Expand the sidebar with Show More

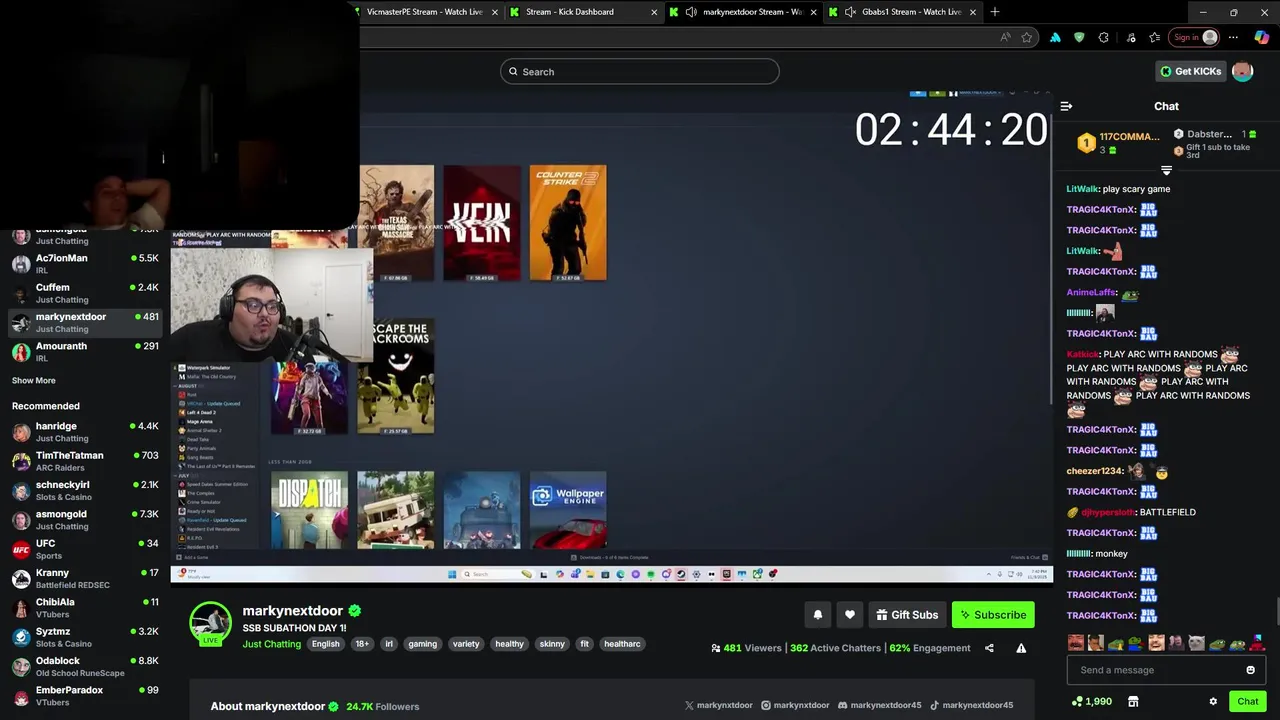[34, 380]
